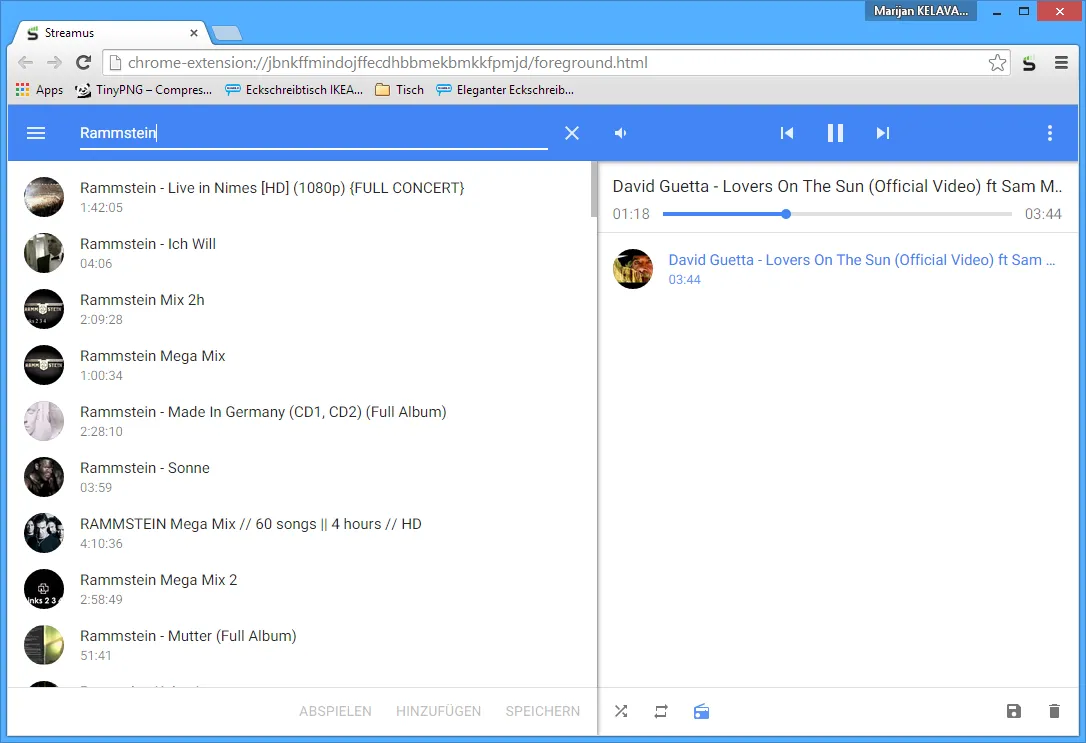
Task: Toggle radio mode icon
Action: (701, 711)
